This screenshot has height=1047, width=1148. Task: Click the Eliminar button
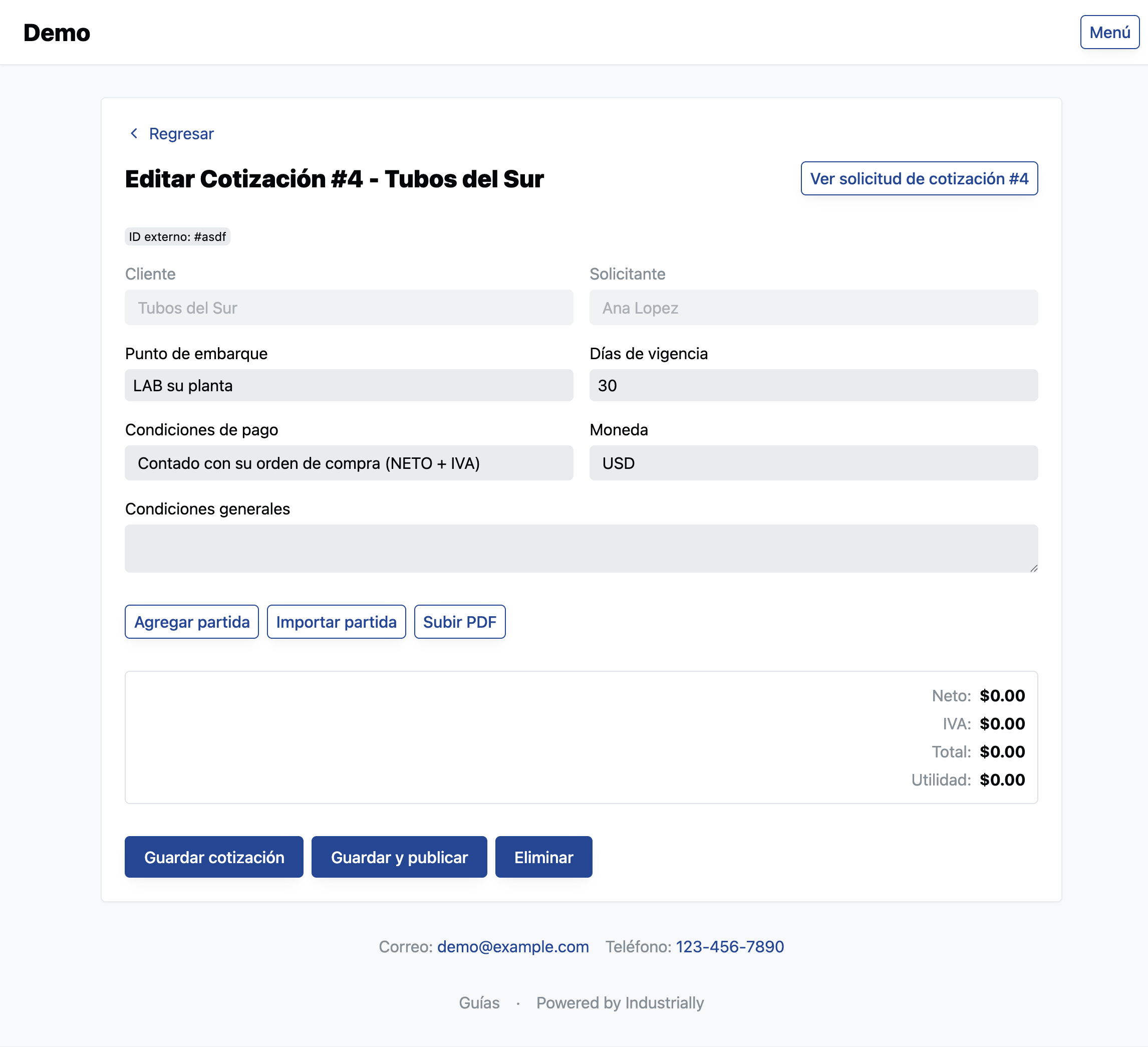(542, 857)
